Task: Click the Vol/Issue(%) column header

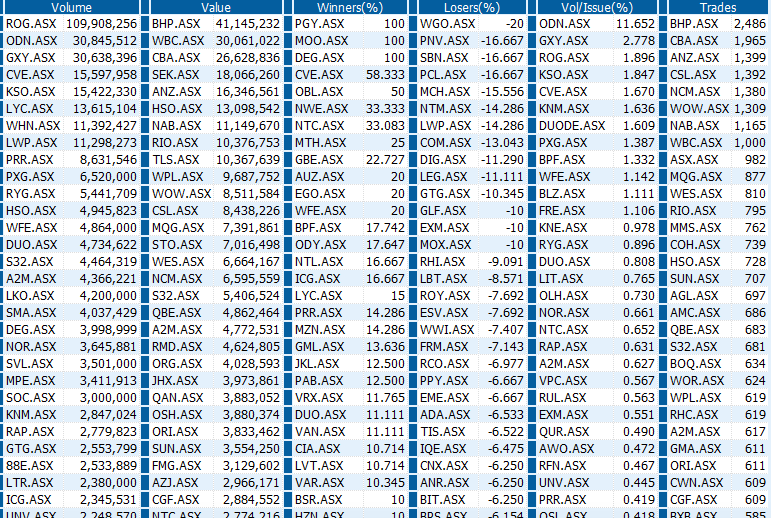Action: point(597,7)
